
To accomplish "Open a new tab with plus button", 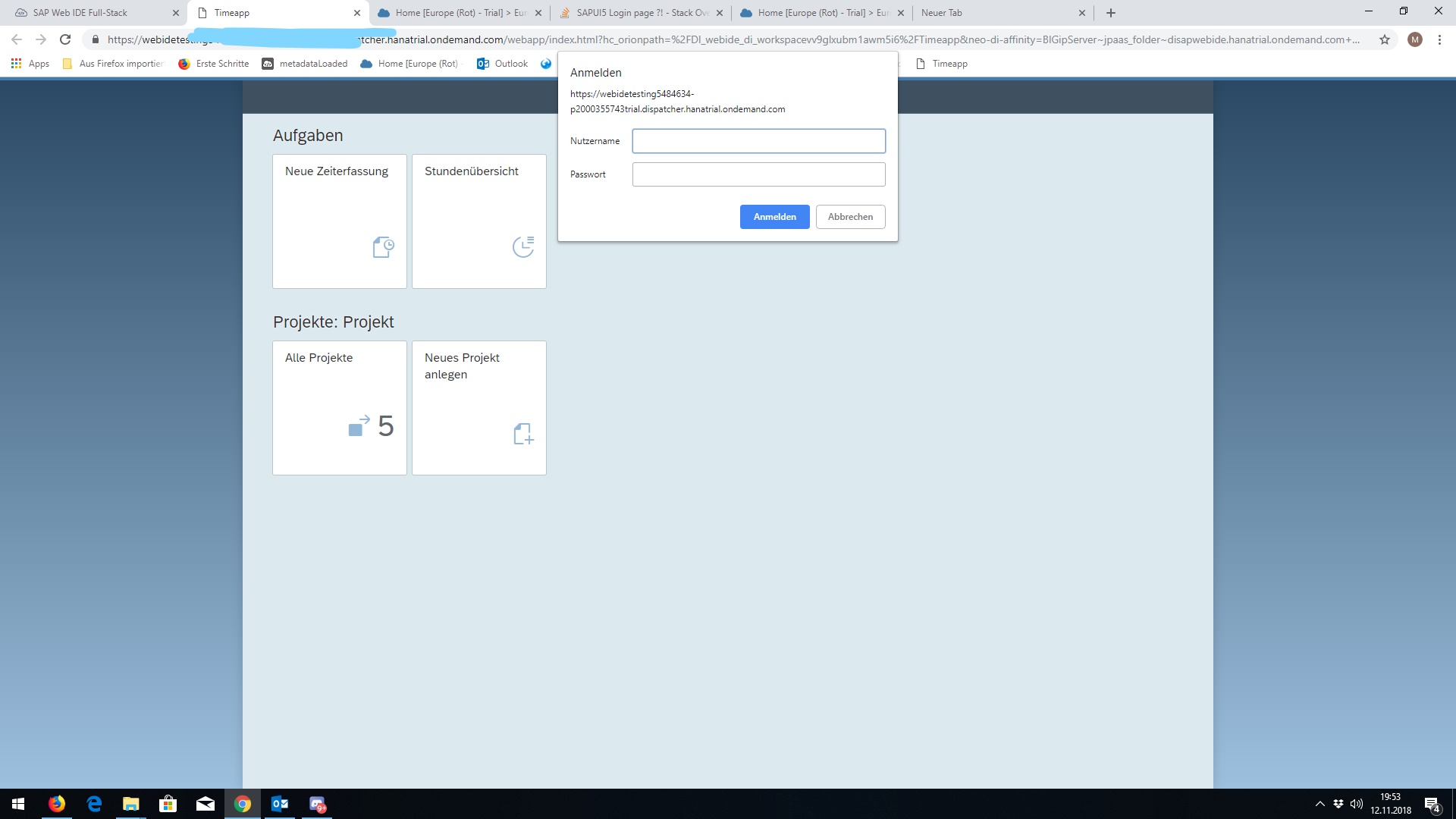I will pos(1111,13).
